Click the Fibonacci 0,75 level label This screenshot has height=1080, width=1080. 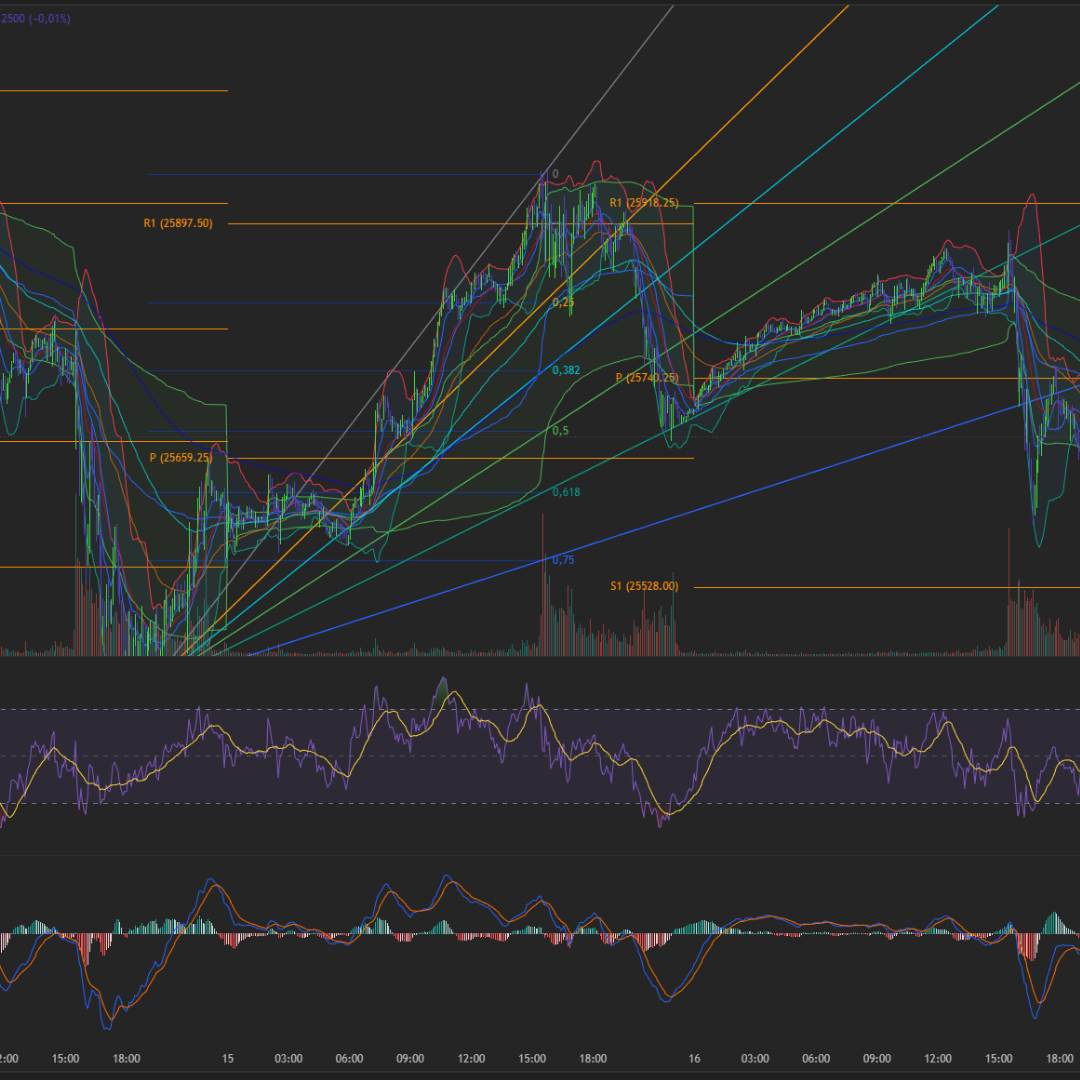[563, 561]
